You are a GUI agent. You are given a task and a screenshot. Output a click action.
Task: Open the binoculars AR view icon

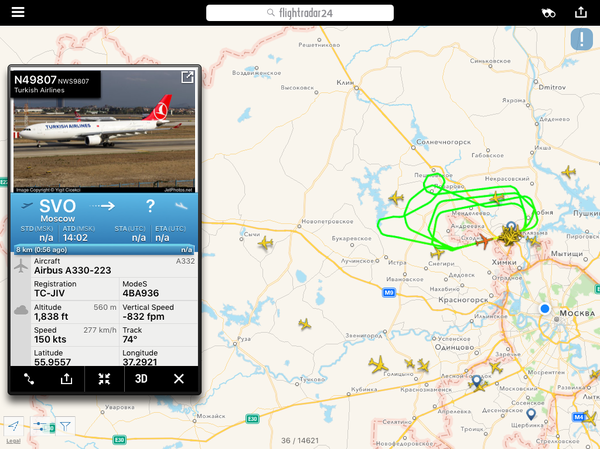(x=548, y=13)
